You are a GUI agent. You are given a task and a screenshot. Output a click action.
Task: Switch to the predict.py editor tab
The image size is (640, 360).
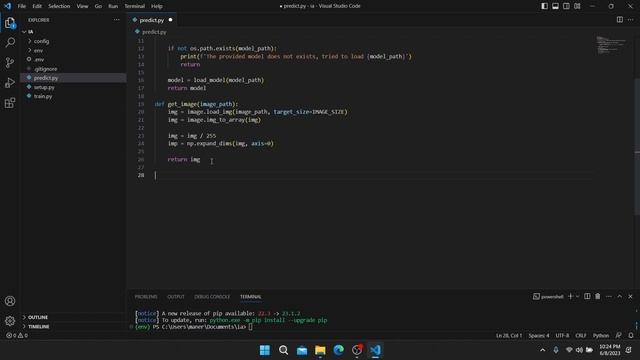point(152,20)
